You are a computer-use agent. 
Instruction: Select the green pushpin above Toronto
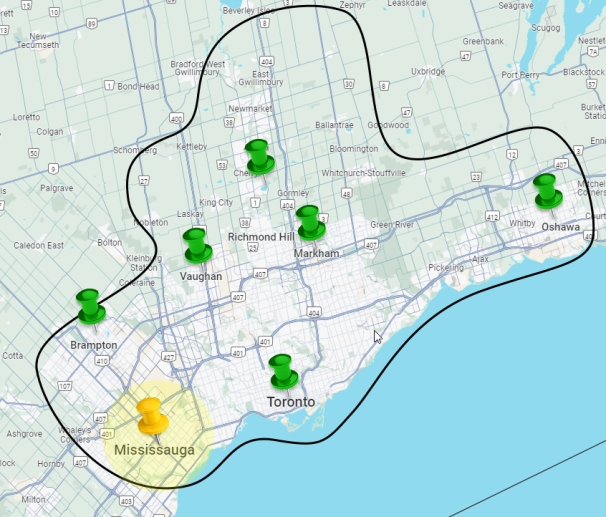[284, 371]
